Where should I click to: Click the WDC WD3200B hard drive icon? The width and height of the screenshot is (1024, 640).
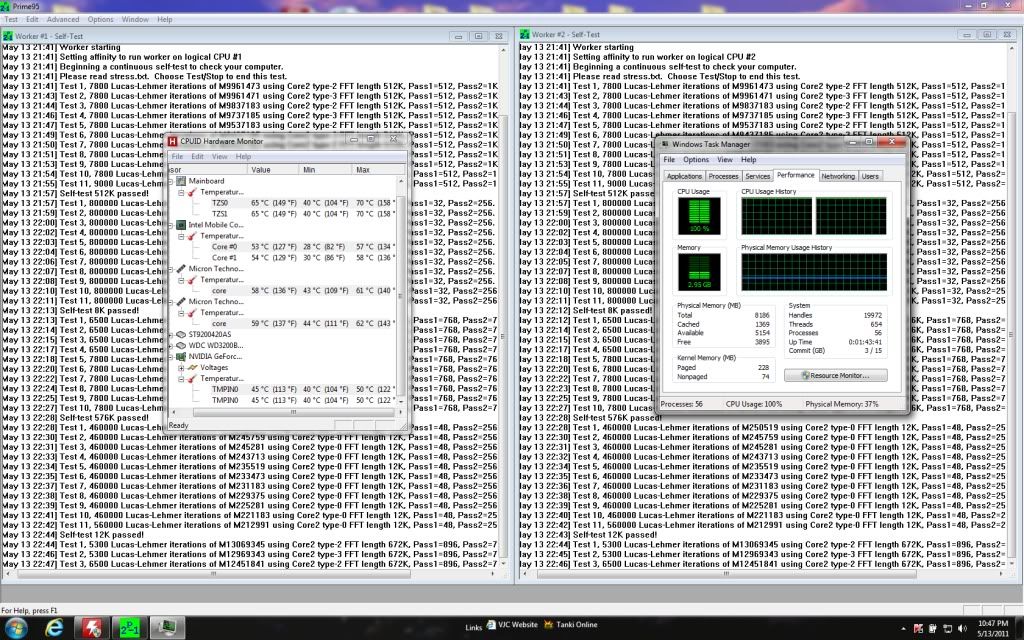[x=182, y=345]
